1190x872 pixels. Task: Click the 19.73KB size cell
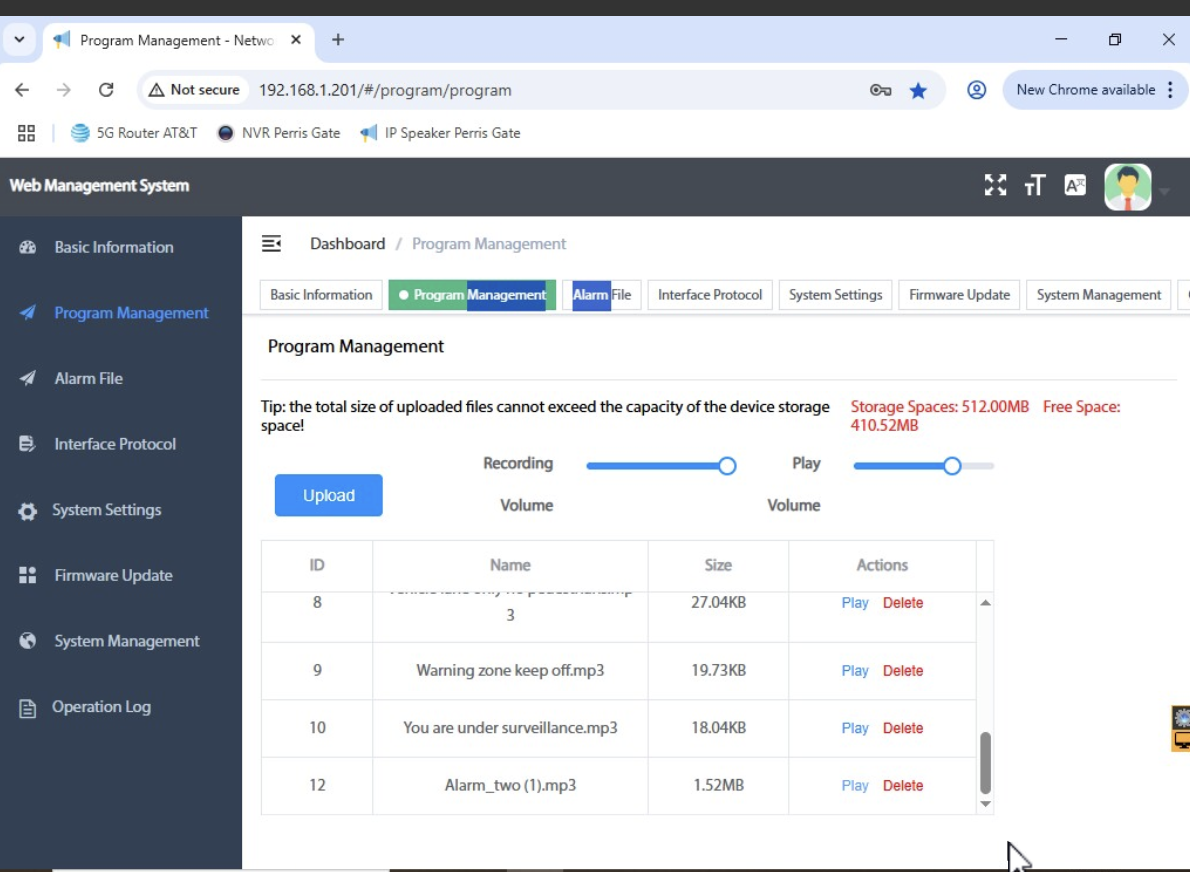(718, 671)
